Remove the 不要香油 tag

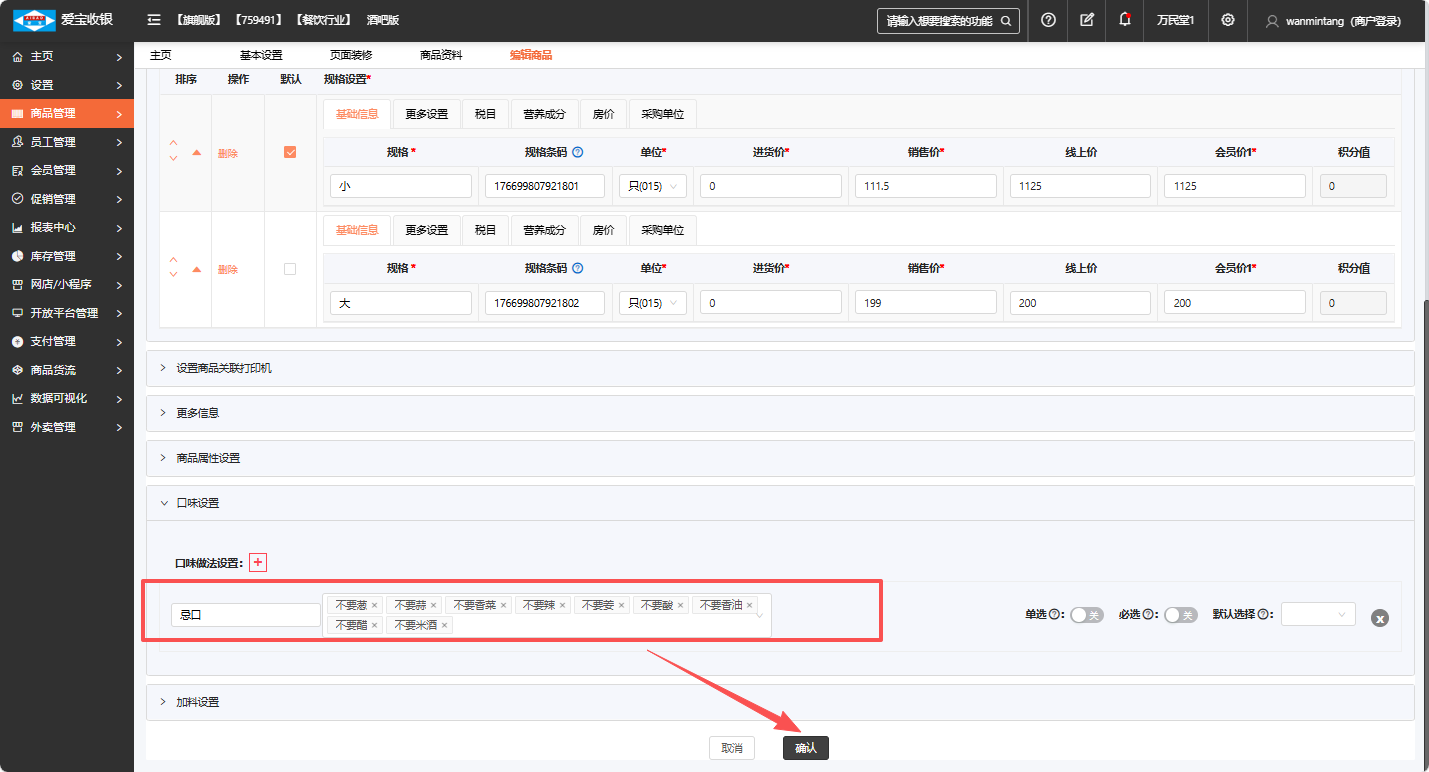click(x=749, y=605)
